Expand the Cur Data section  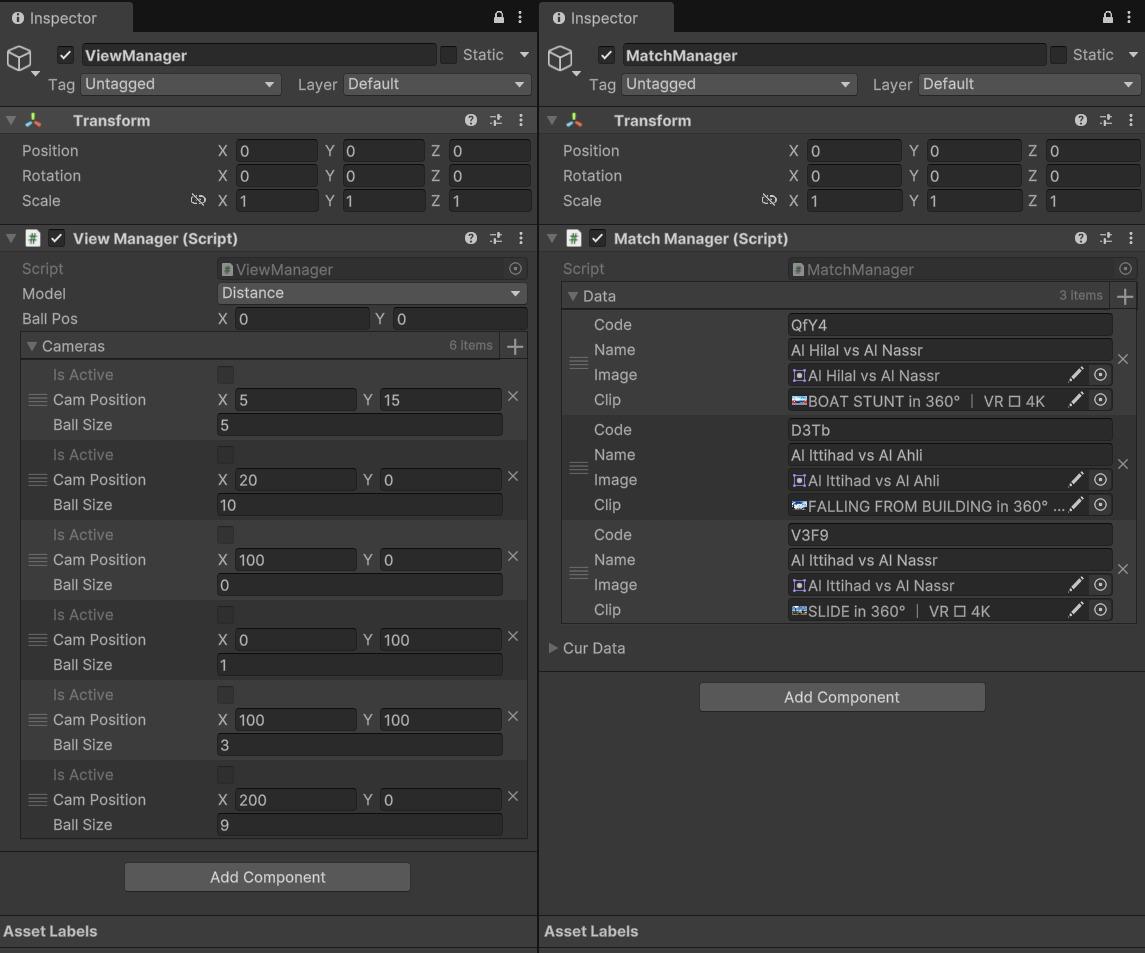click(552, 648)
